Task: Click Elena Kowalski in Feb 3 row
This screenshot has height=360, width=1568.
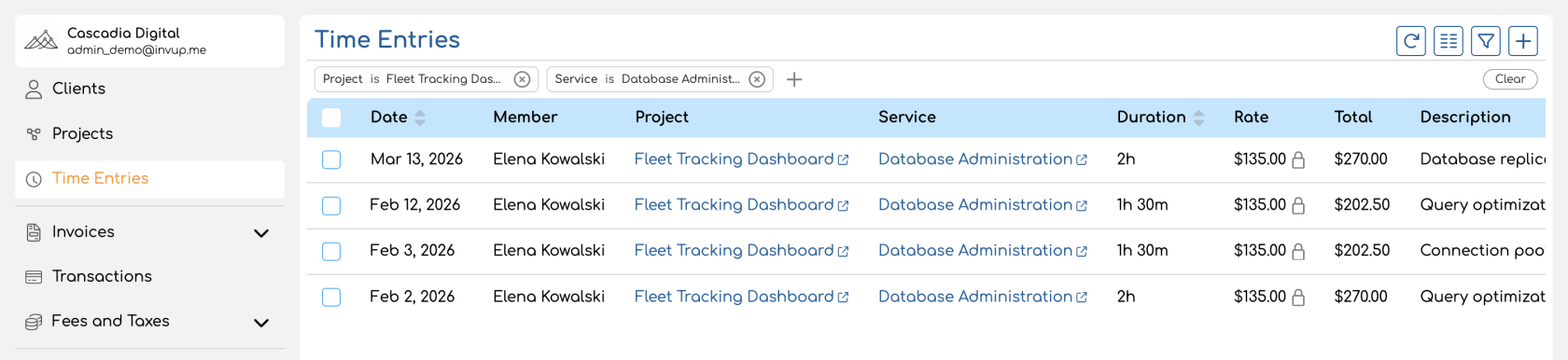Action: pyautogui.click(x=549, y=251)
